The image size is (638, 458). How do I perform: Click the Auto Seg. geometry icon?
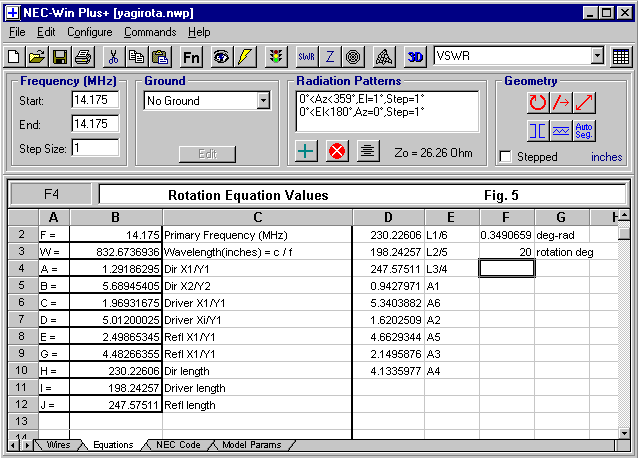[585, 130]
